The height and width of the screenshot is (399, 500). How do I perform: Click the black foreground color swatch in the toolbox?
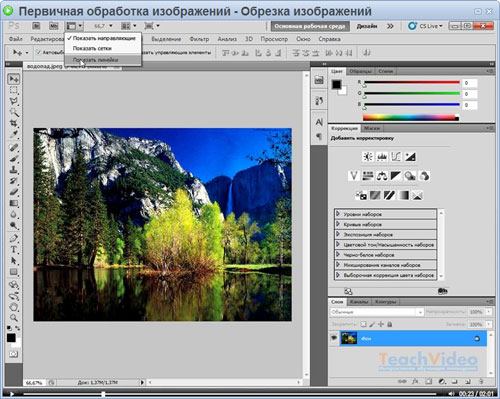(x=11, y=338)
